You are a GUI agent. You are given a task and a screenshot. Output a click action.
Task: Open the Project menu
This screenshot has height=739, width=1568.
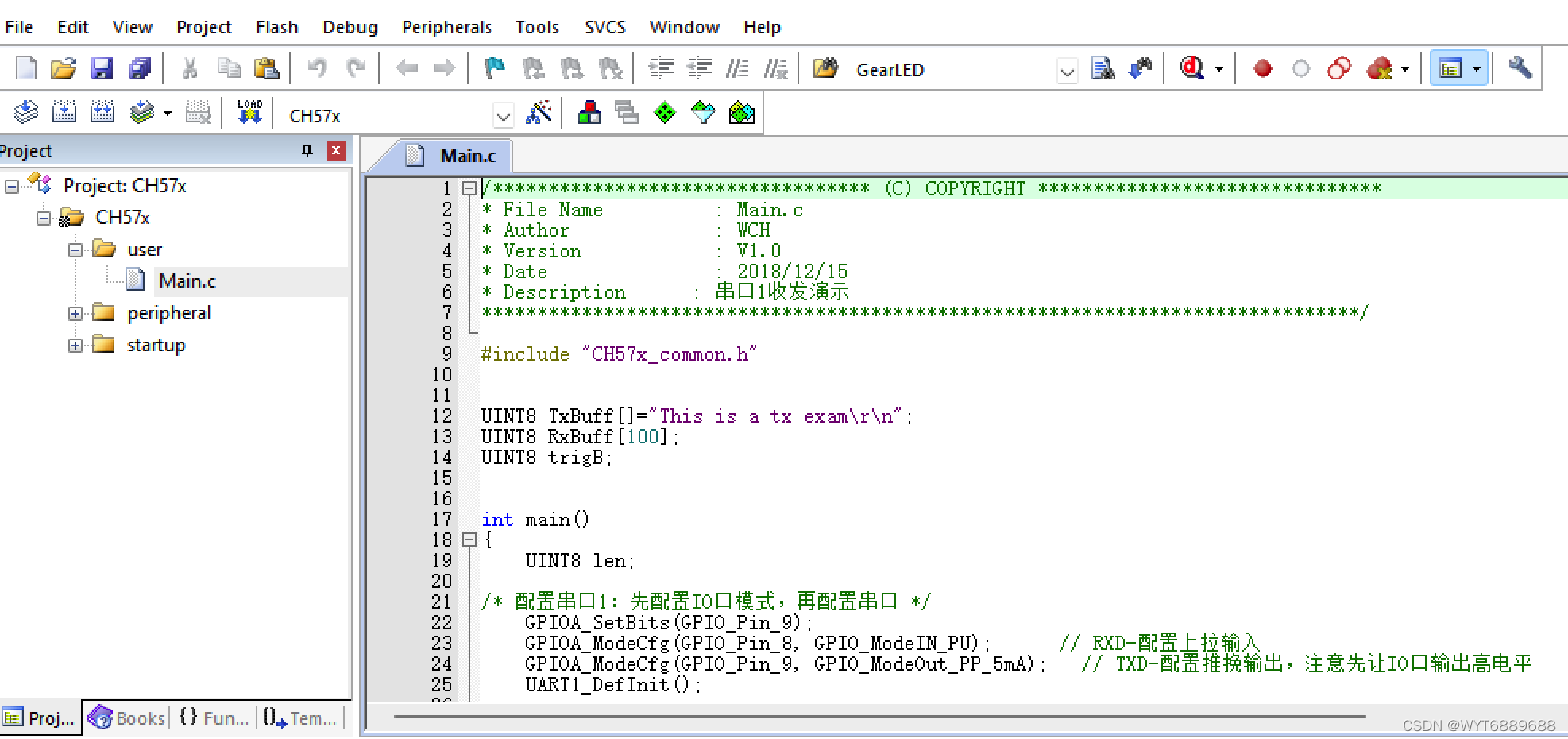coord(203,27)
